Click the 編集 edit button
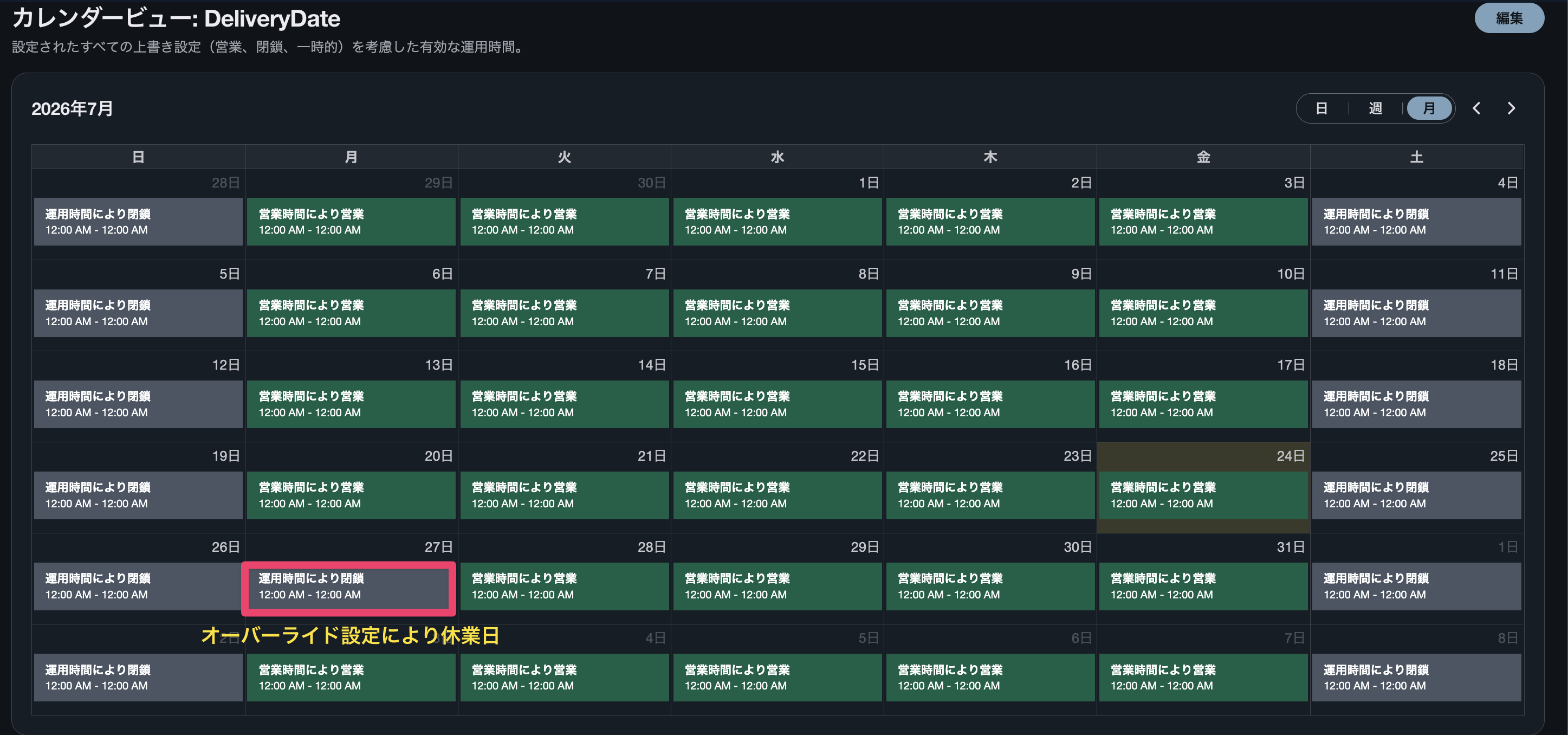 [x=1509, y=18]
